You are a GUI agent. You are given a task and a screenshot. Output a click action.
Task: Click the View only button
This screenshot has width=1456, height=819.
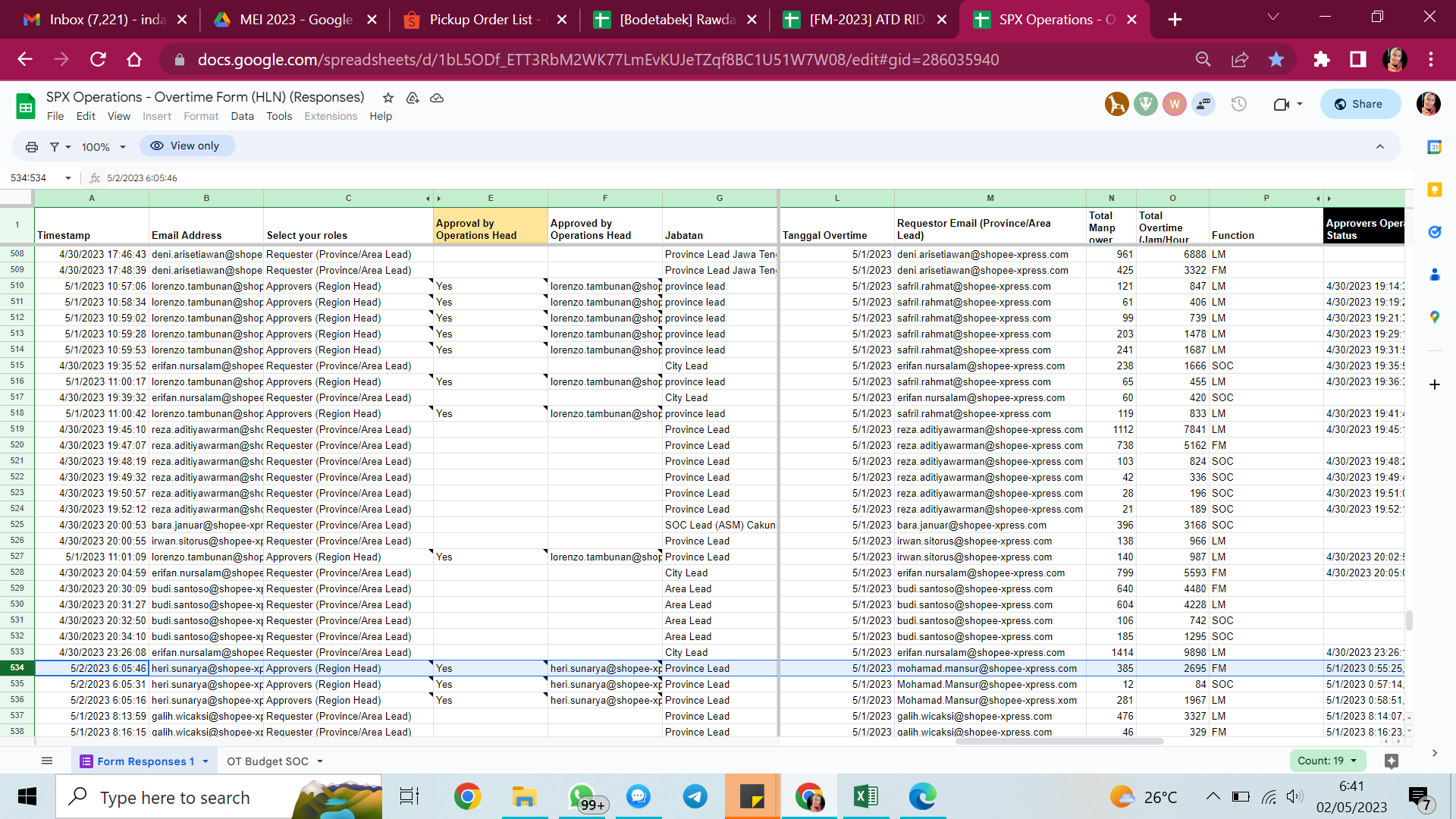click(185, 146)
